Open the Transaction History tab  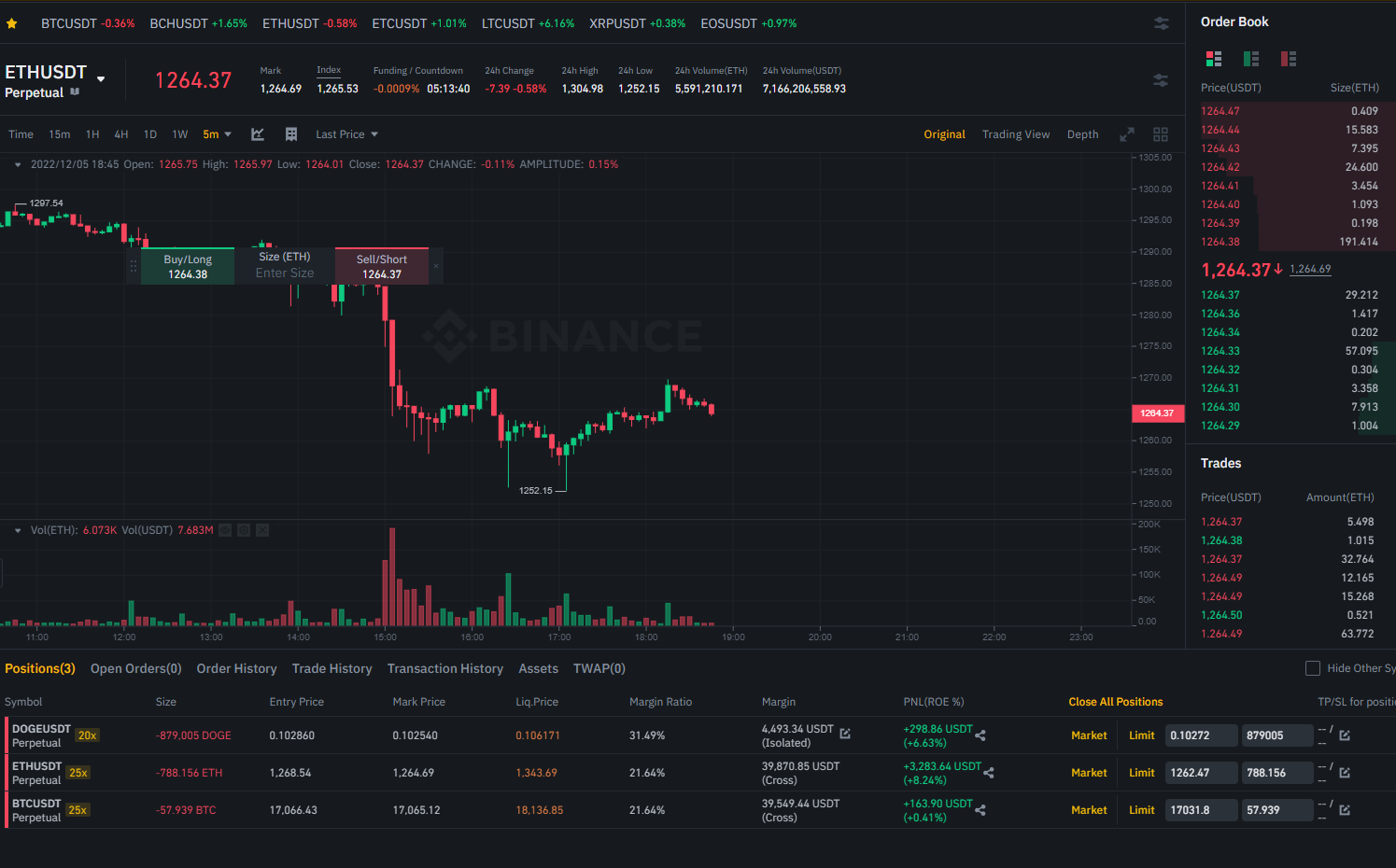[x=445, y=668]
